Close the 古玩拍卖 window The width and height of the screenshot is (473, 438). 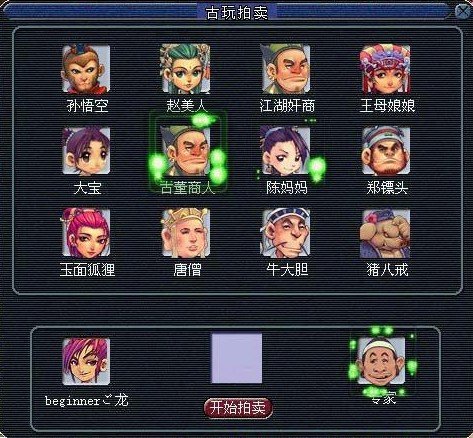(463, 11)
